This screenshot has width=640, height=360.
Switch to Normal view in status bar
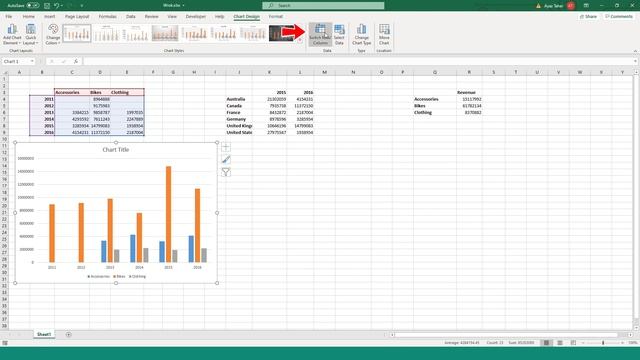pos(546,343)
